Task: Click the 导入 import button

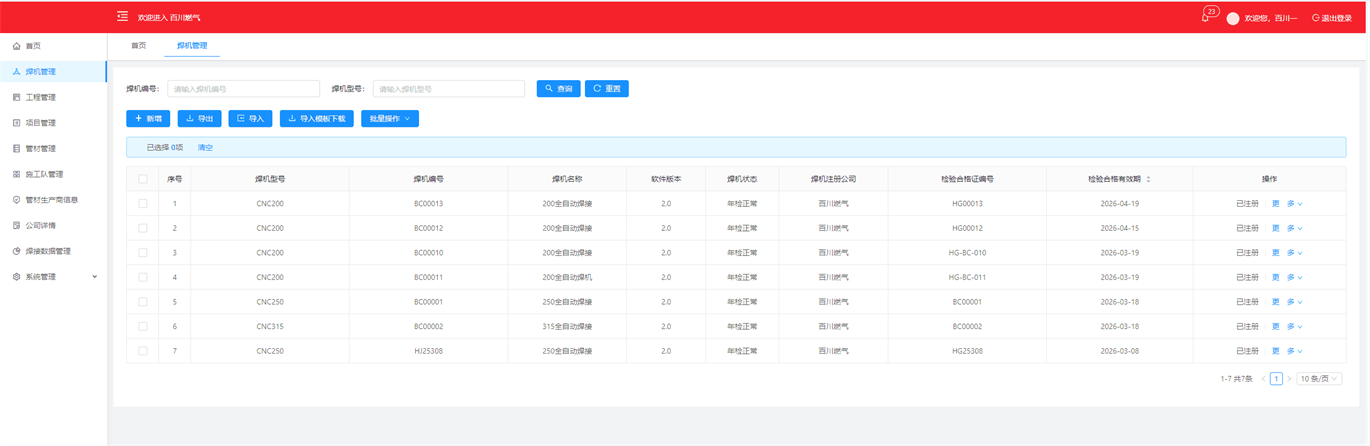Action: tap(251, 118)
